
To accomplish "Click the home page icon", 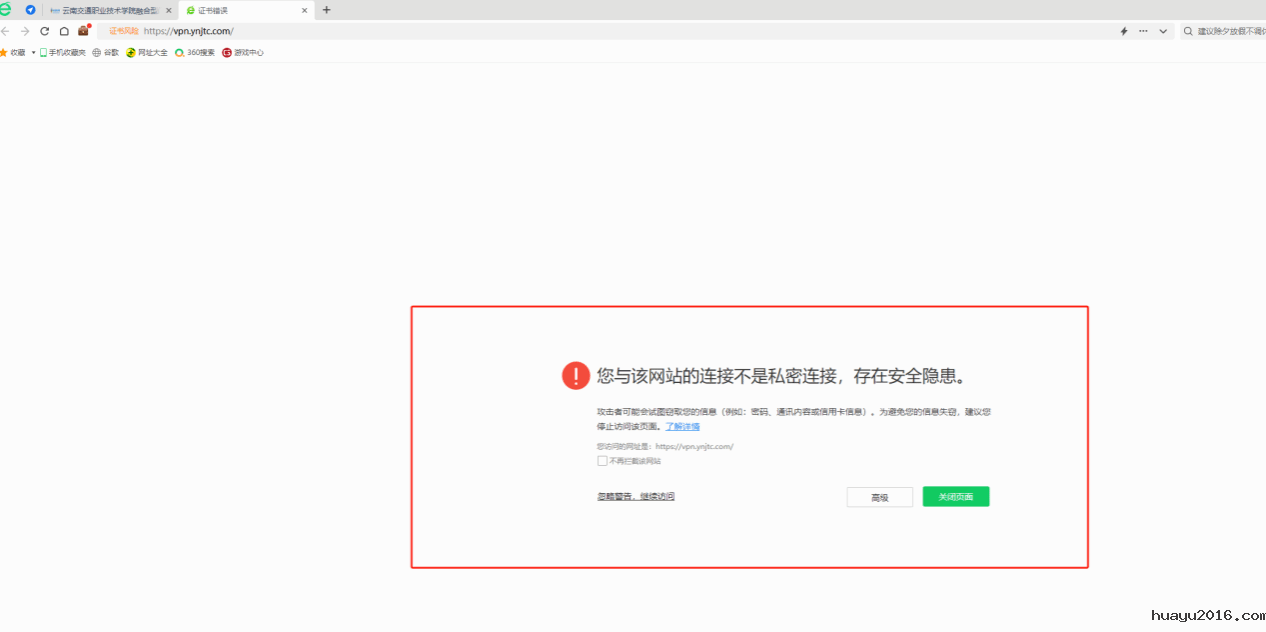I will click(64, 31).
